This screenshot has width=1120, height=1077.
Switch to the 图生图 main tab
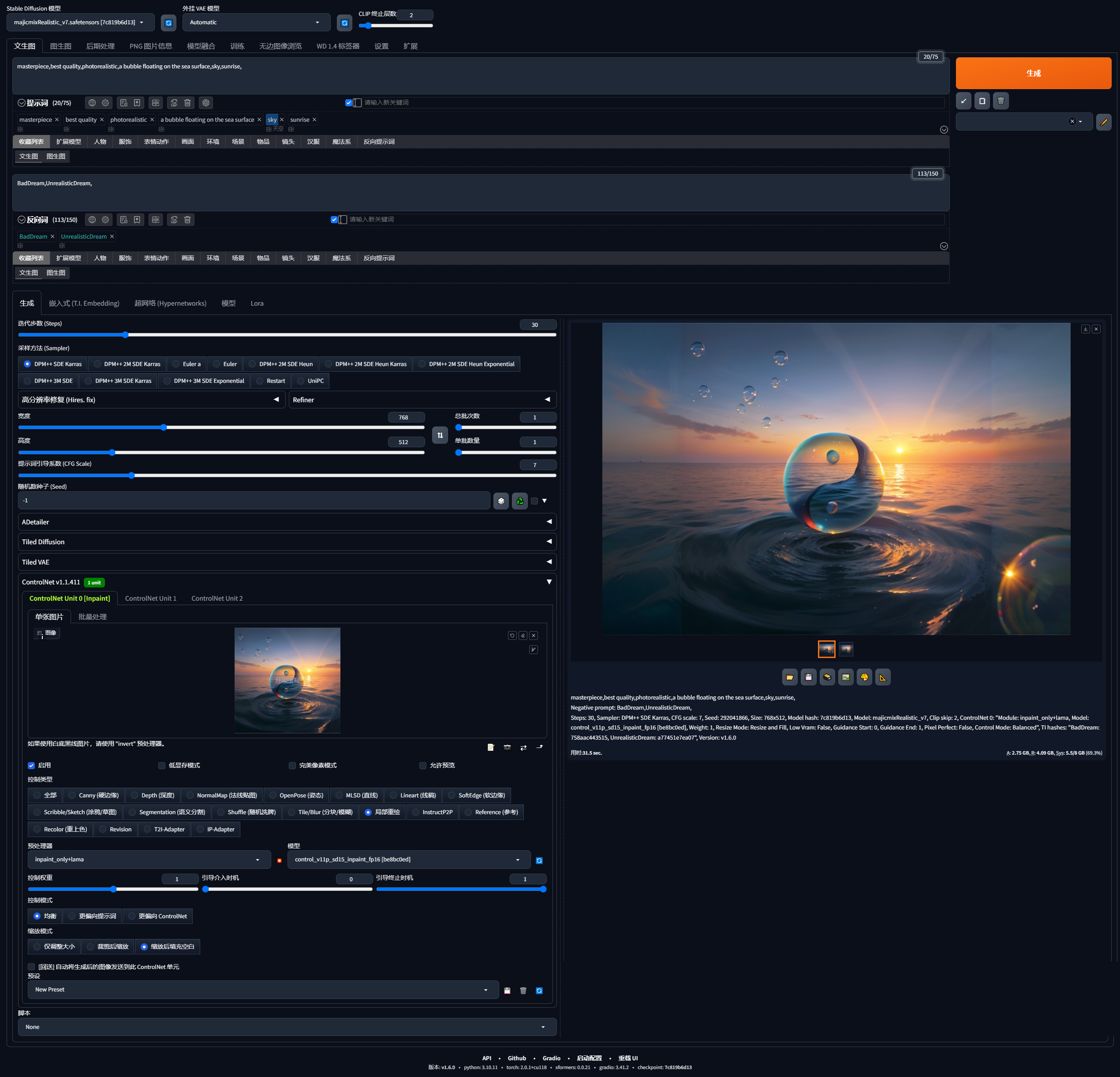(60, 46)
